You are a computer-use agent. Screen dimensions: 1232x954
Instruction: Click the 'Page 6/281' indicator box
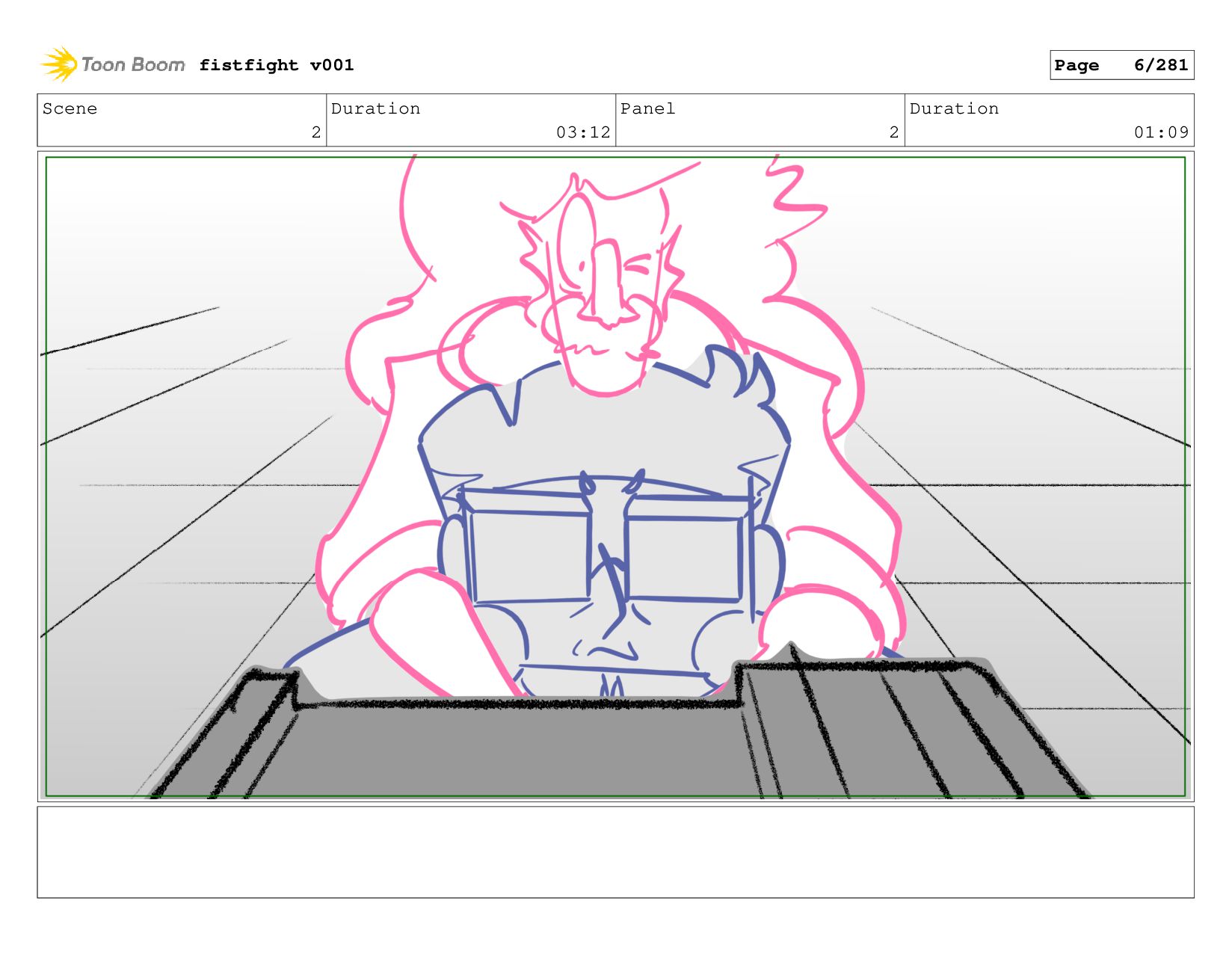(1121, 65)
